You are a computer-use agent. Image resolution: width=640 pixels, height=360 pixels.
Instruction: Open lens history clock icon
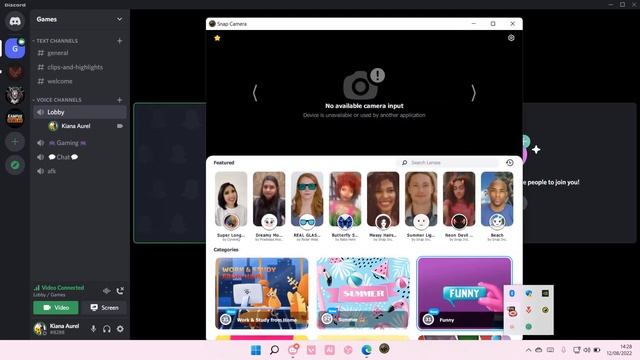pos(510,162)
